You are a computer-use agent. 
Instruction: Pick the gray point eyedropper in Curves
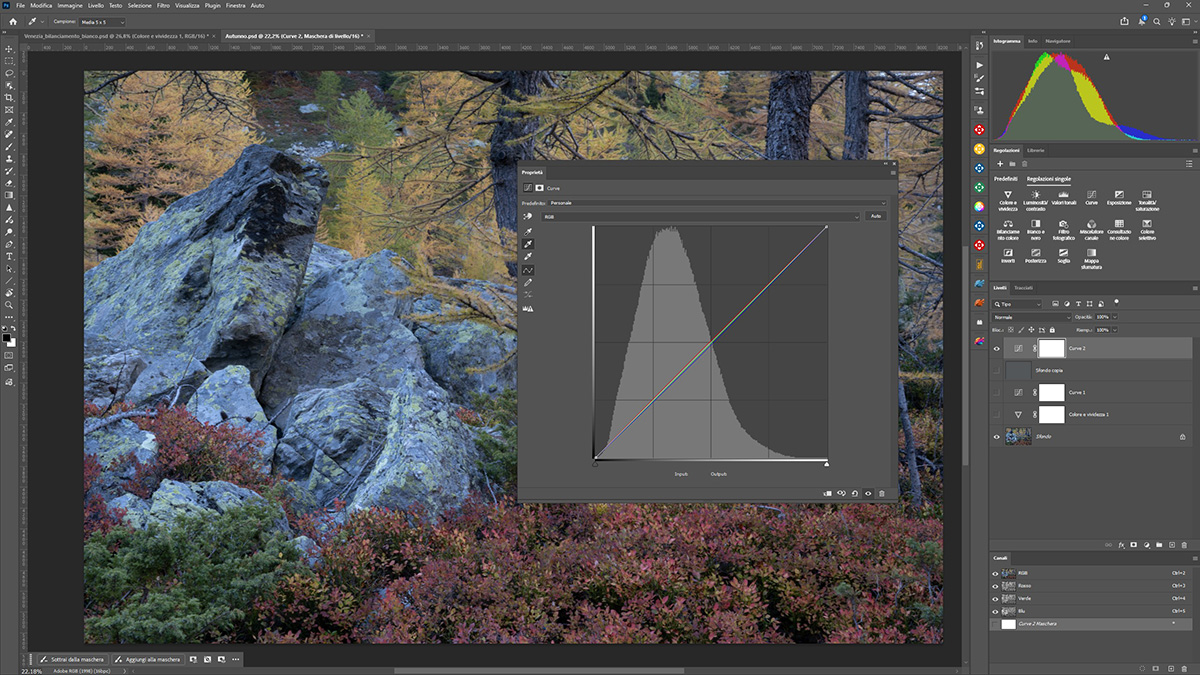coord(528,244)
